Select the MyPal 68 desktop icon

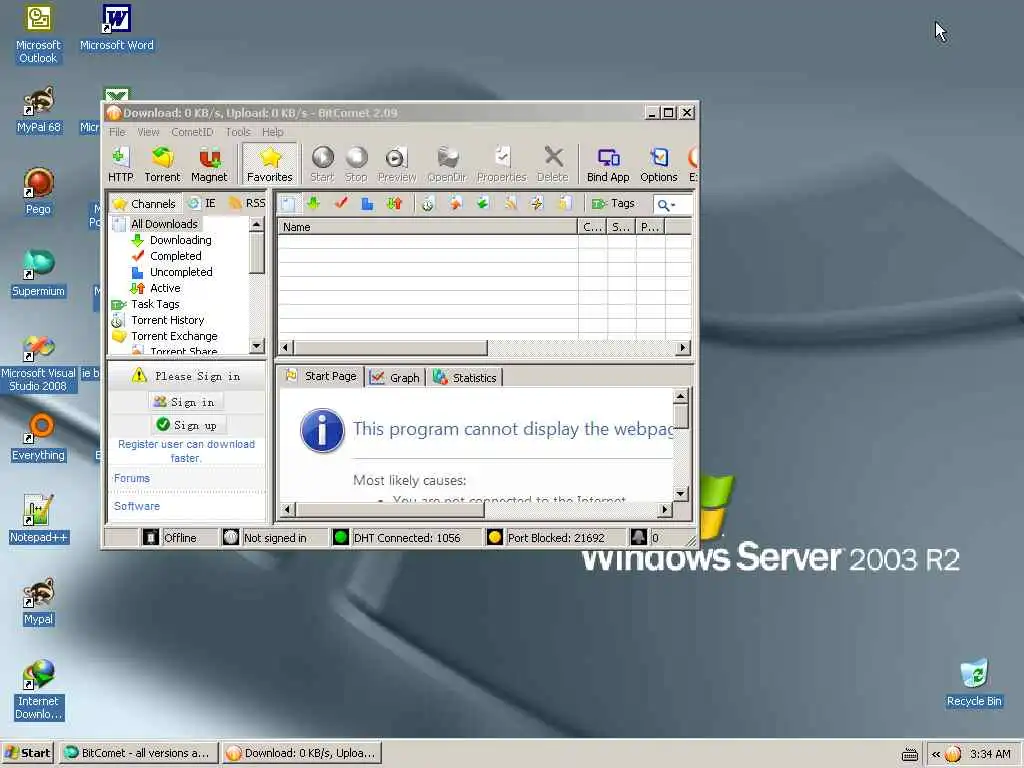(x=39, y=110)
